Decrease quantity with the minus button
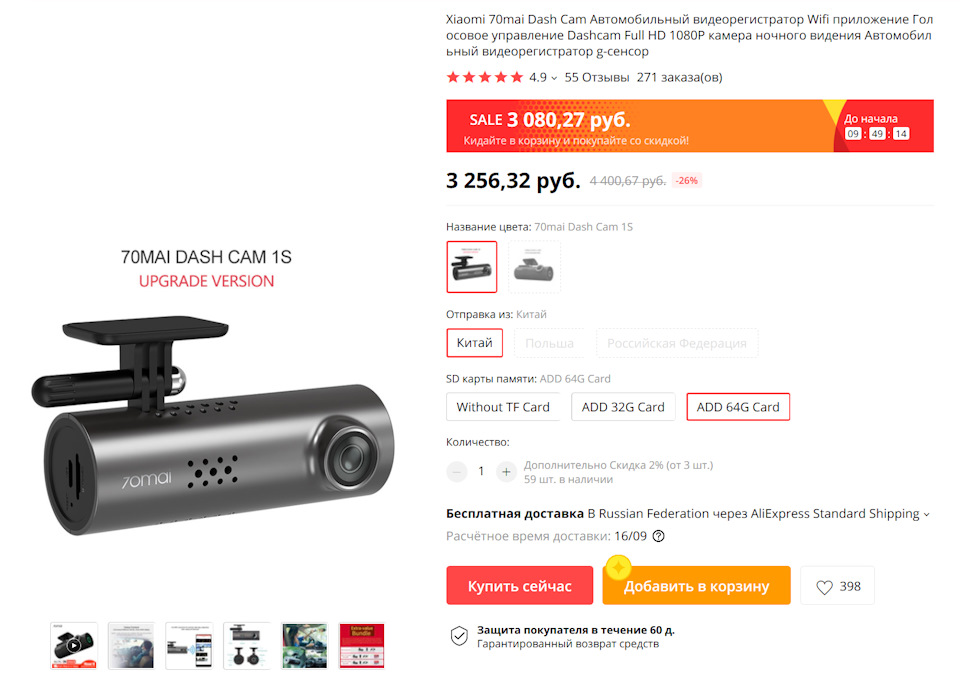The height and width of the screenshot is (687, 960). (456, 471)
